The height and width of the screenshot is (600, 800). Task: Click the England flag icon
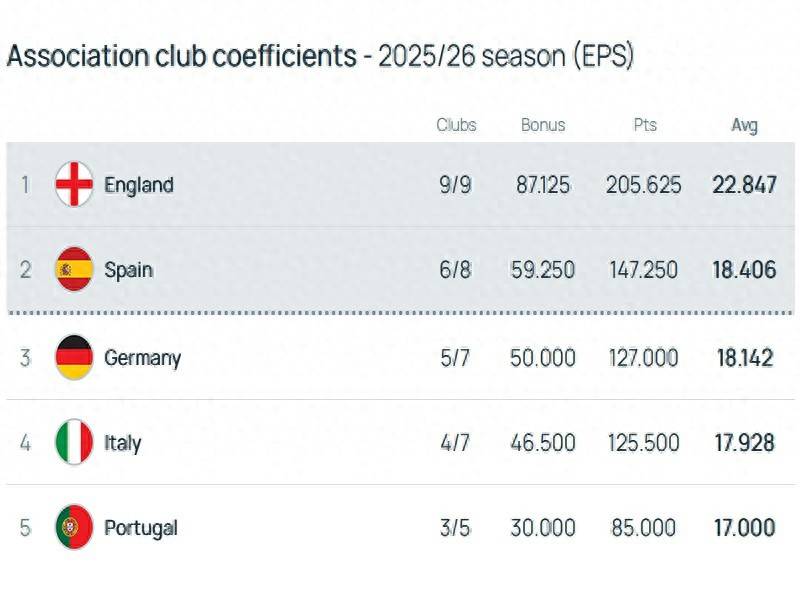[74, 185]
